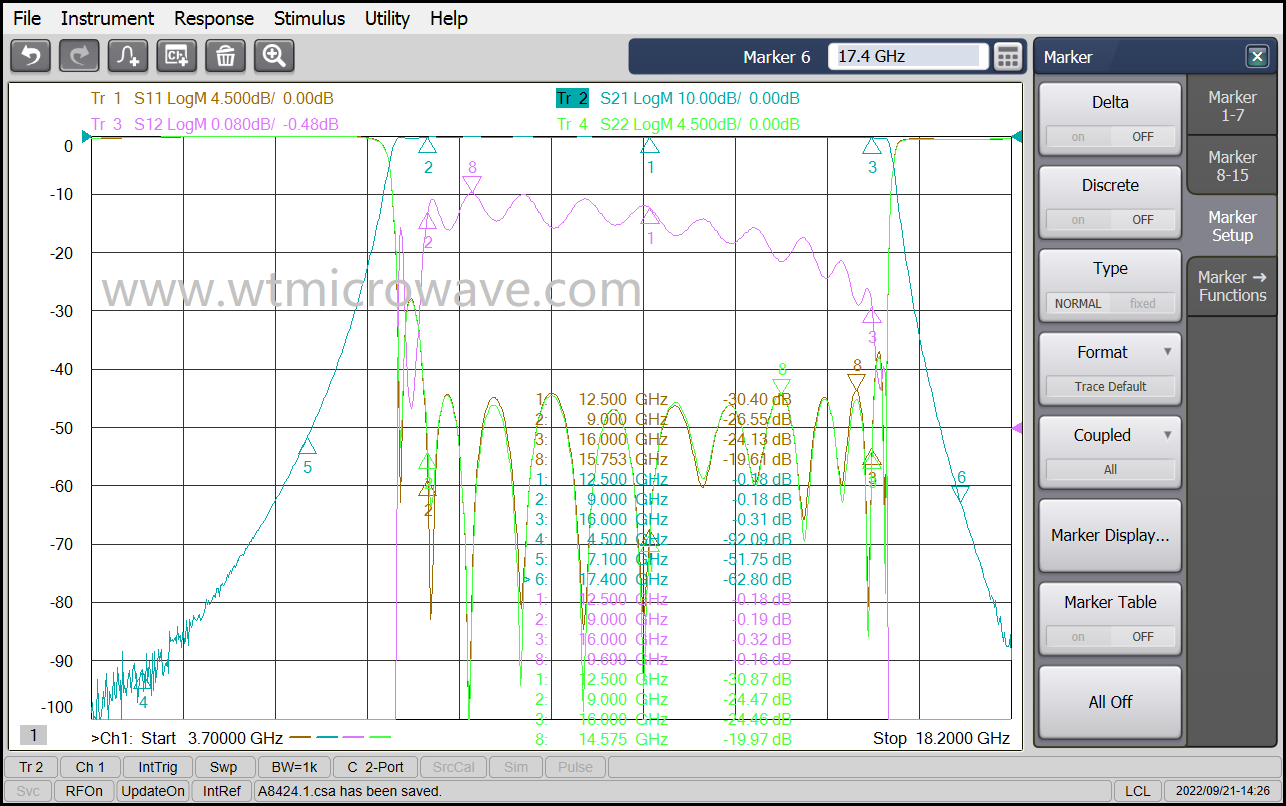
Task: Open the keypad icon beside the marker field
Action: tap(1008, 56)
